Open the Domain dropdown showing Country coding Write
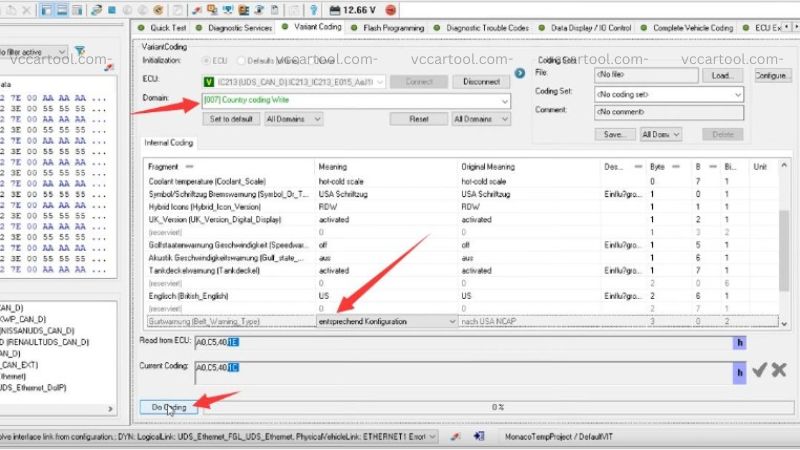Viewport: 800px width, 450px height. tap(356, 101)
